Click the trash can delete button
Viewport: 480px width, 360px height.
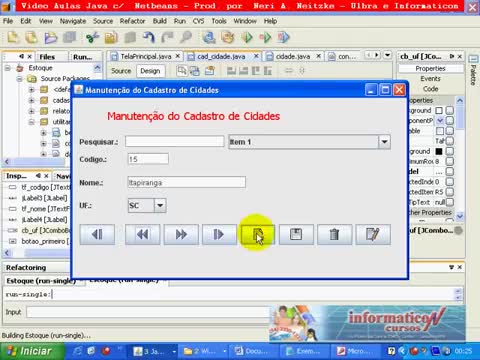coord(334,235)
